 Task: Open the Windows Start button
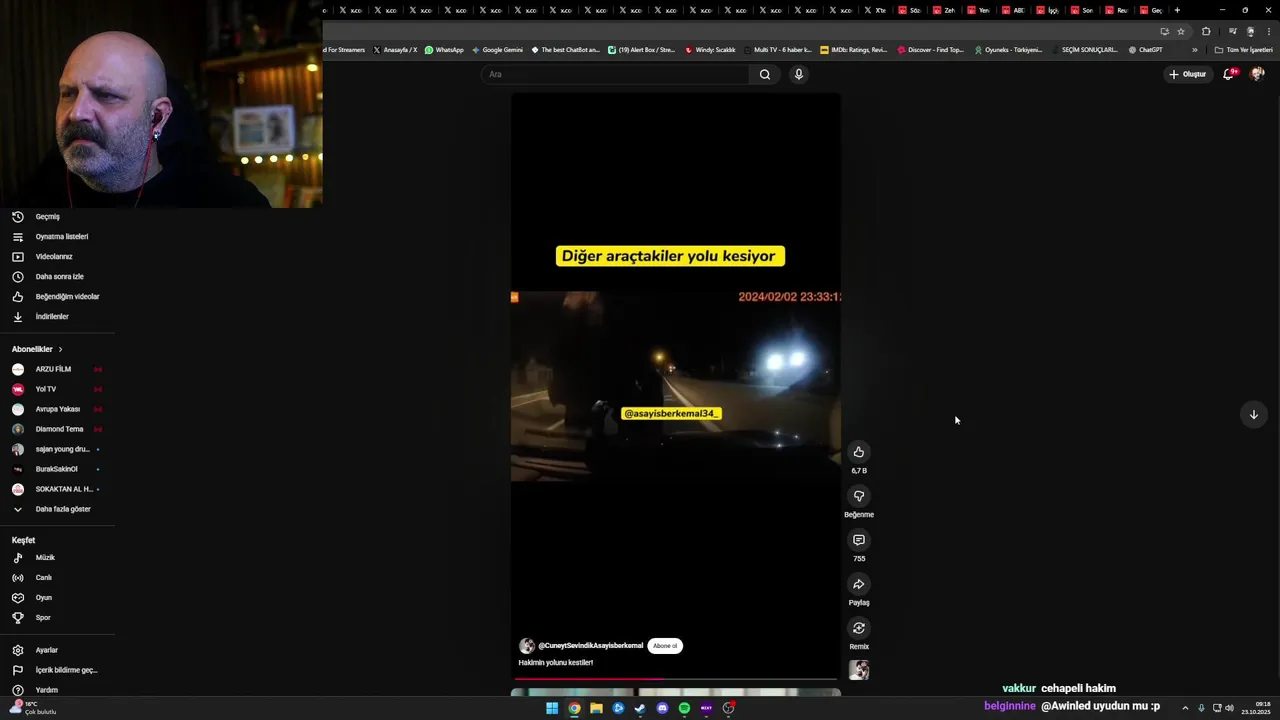click(x=552, y=708)
